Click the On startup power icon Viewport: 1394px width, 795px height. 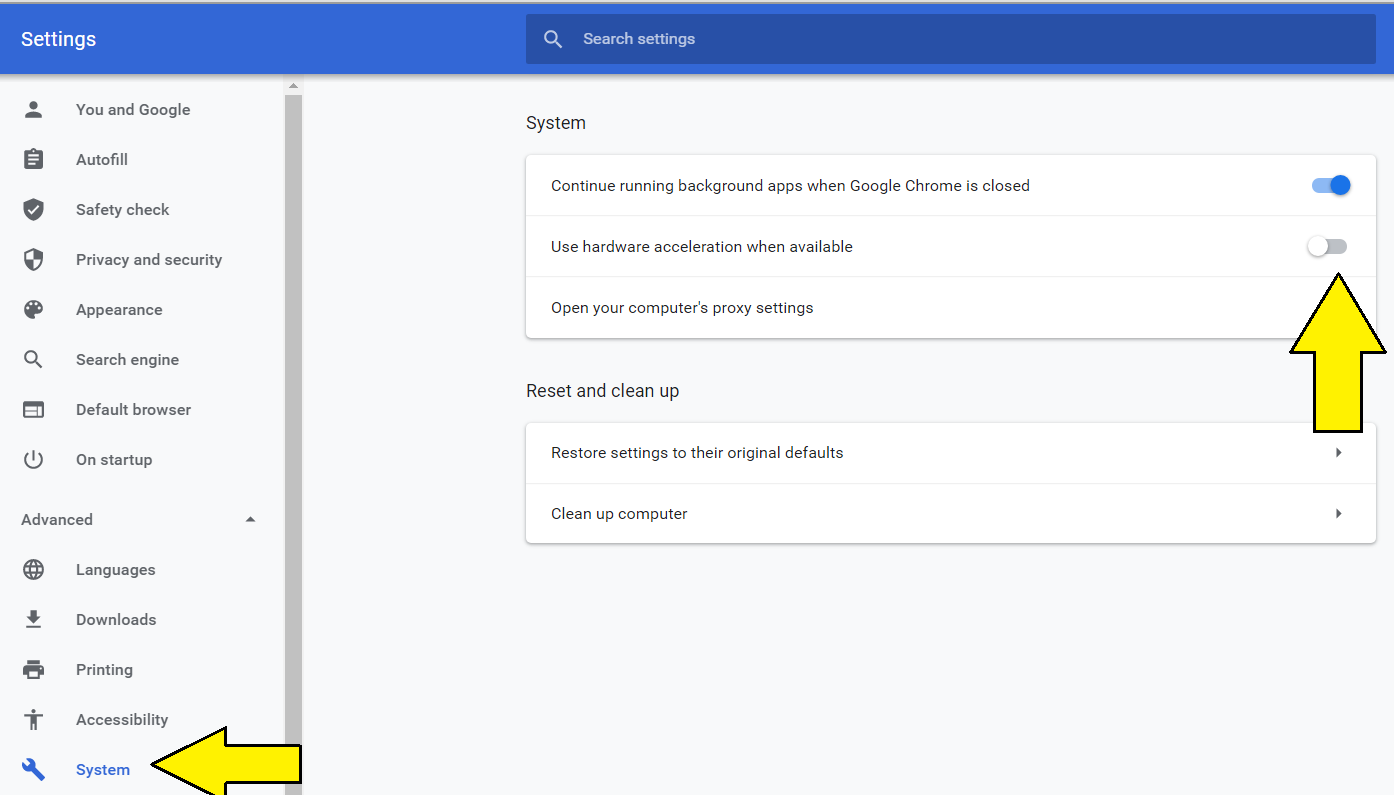click(x=34, y=459)
